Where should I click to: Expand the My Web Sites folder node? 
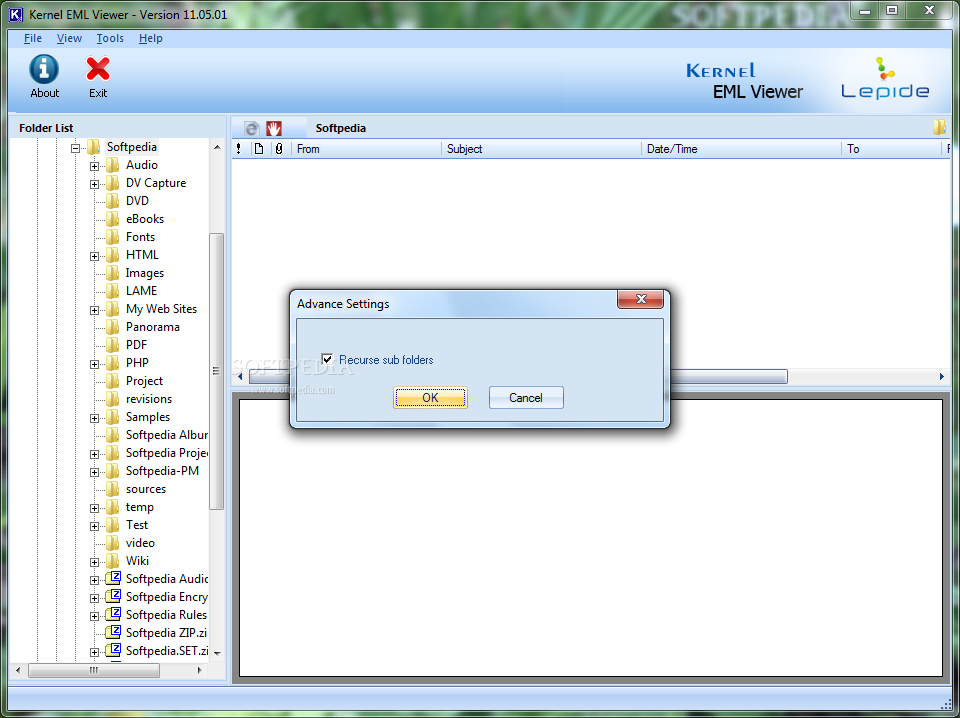94,310
